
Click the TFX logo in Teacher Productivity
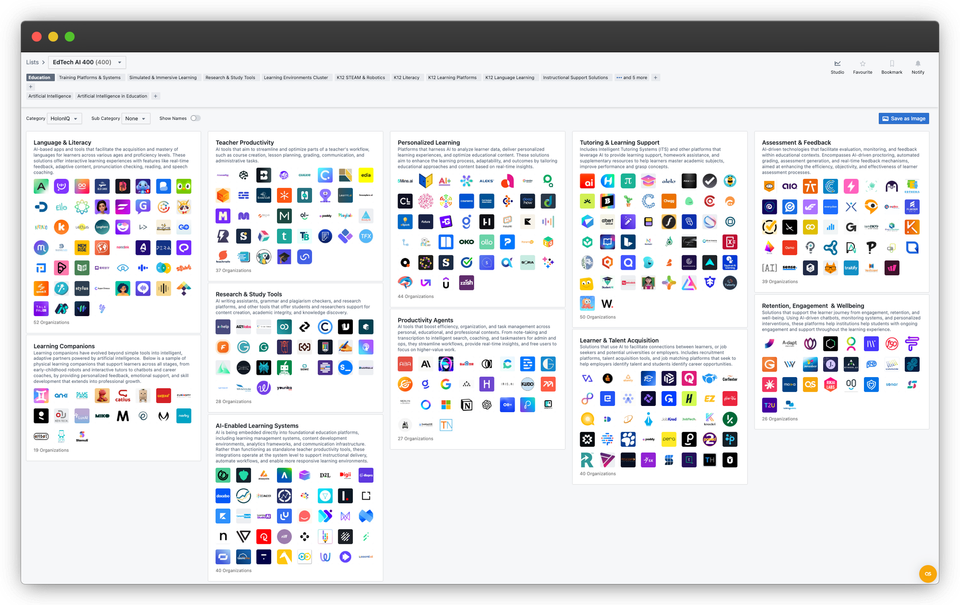366,236
